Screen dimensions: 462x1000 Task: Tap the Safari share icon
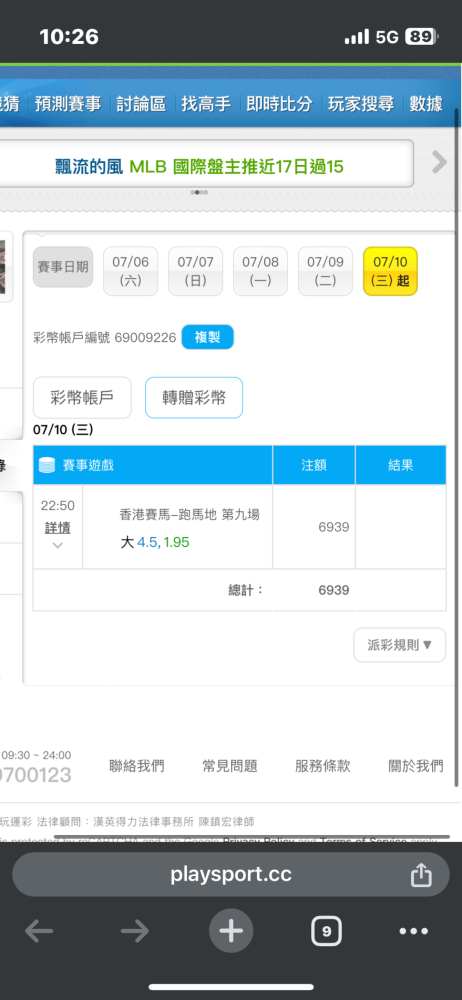[x=421, y=874]
